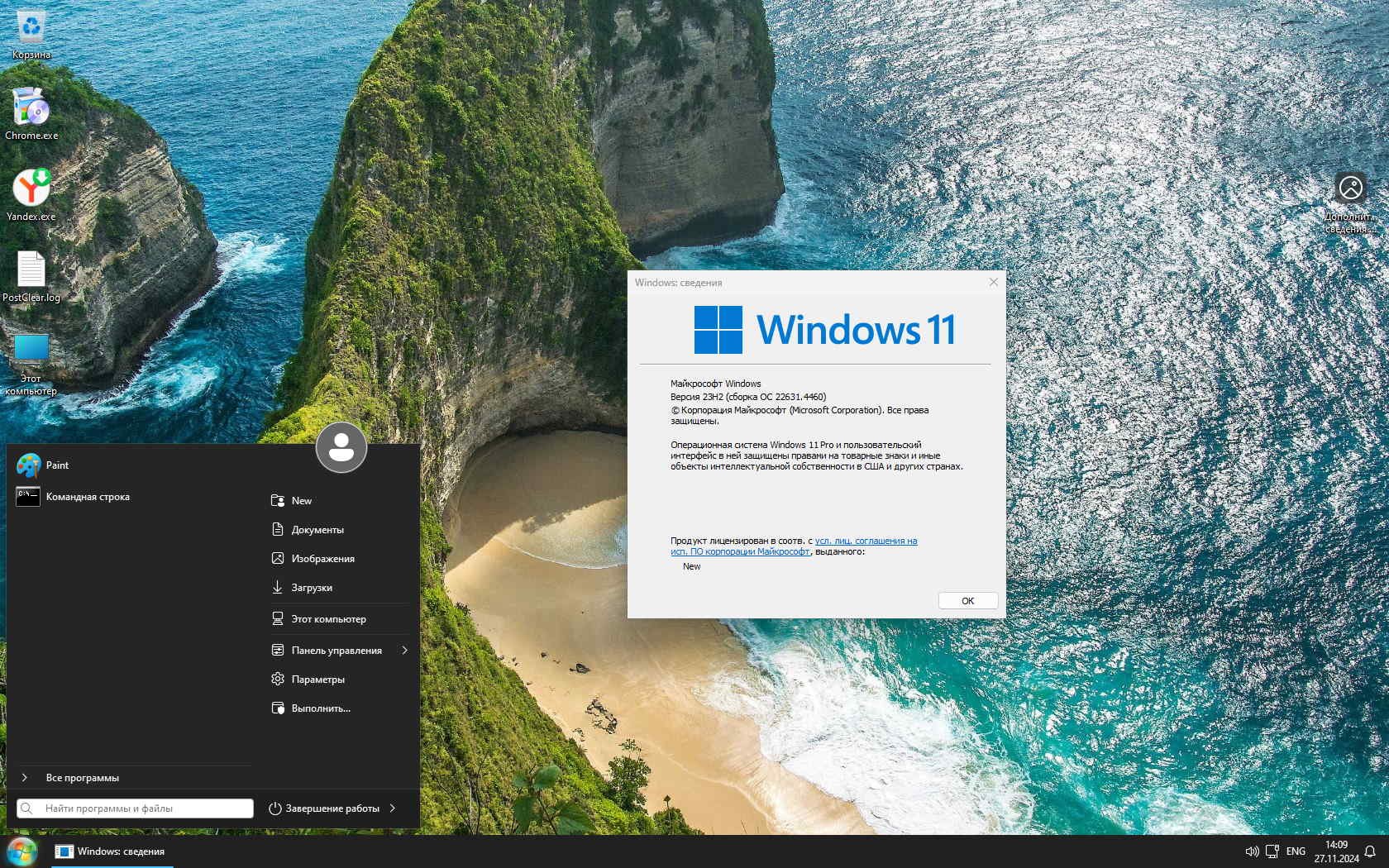Open Панель управления in the Start menu
Viewport: 1389px width, 868px height.
coord(340,650)
